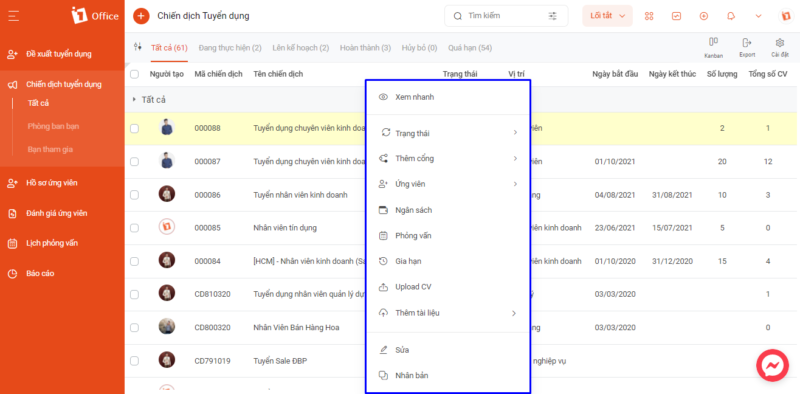Expand the Tất cả group row triangle
800x394 pixels.
[x=134, y=100]
